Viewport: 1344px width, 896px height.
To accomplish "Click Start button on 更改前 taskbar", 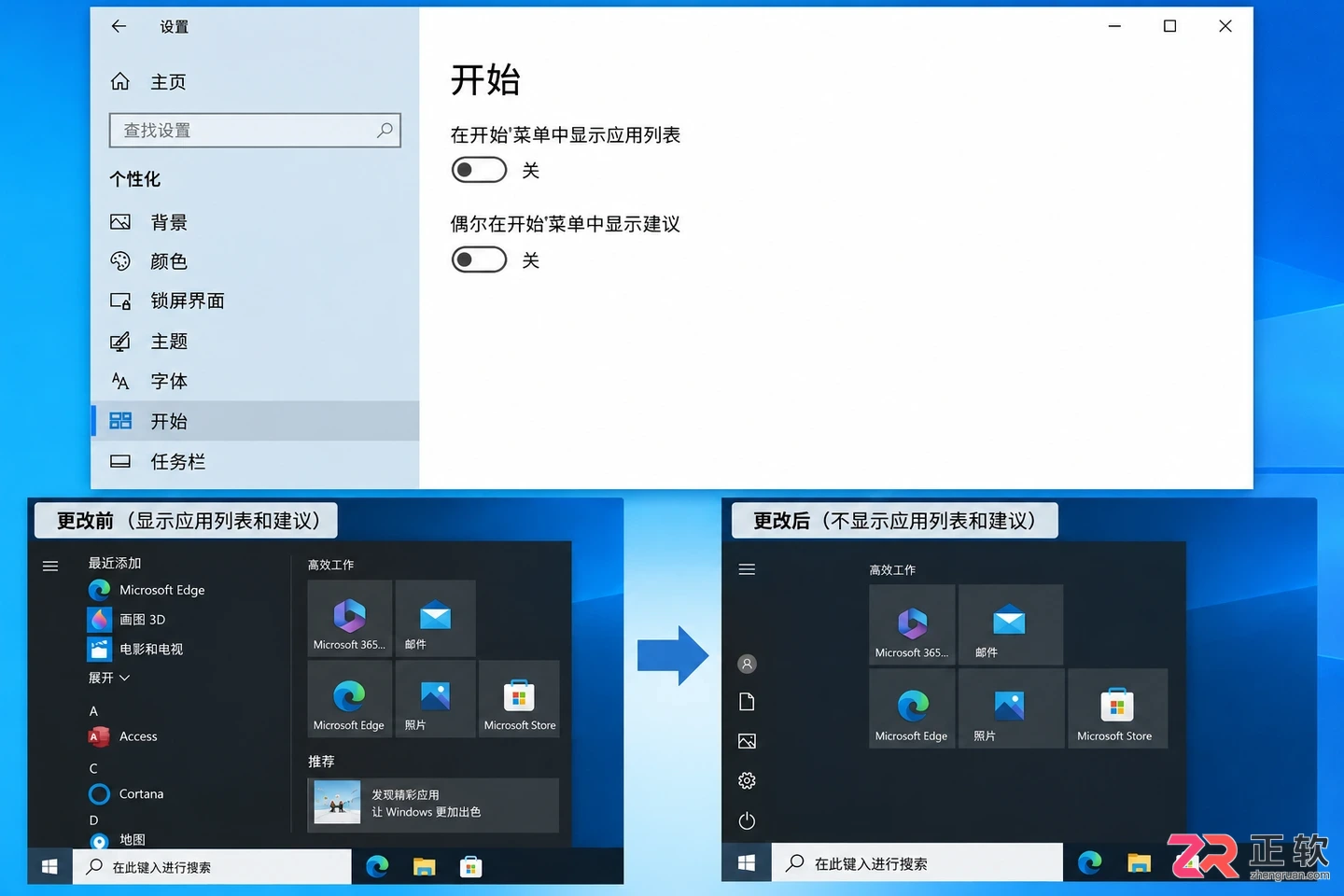I will (49, 867).
